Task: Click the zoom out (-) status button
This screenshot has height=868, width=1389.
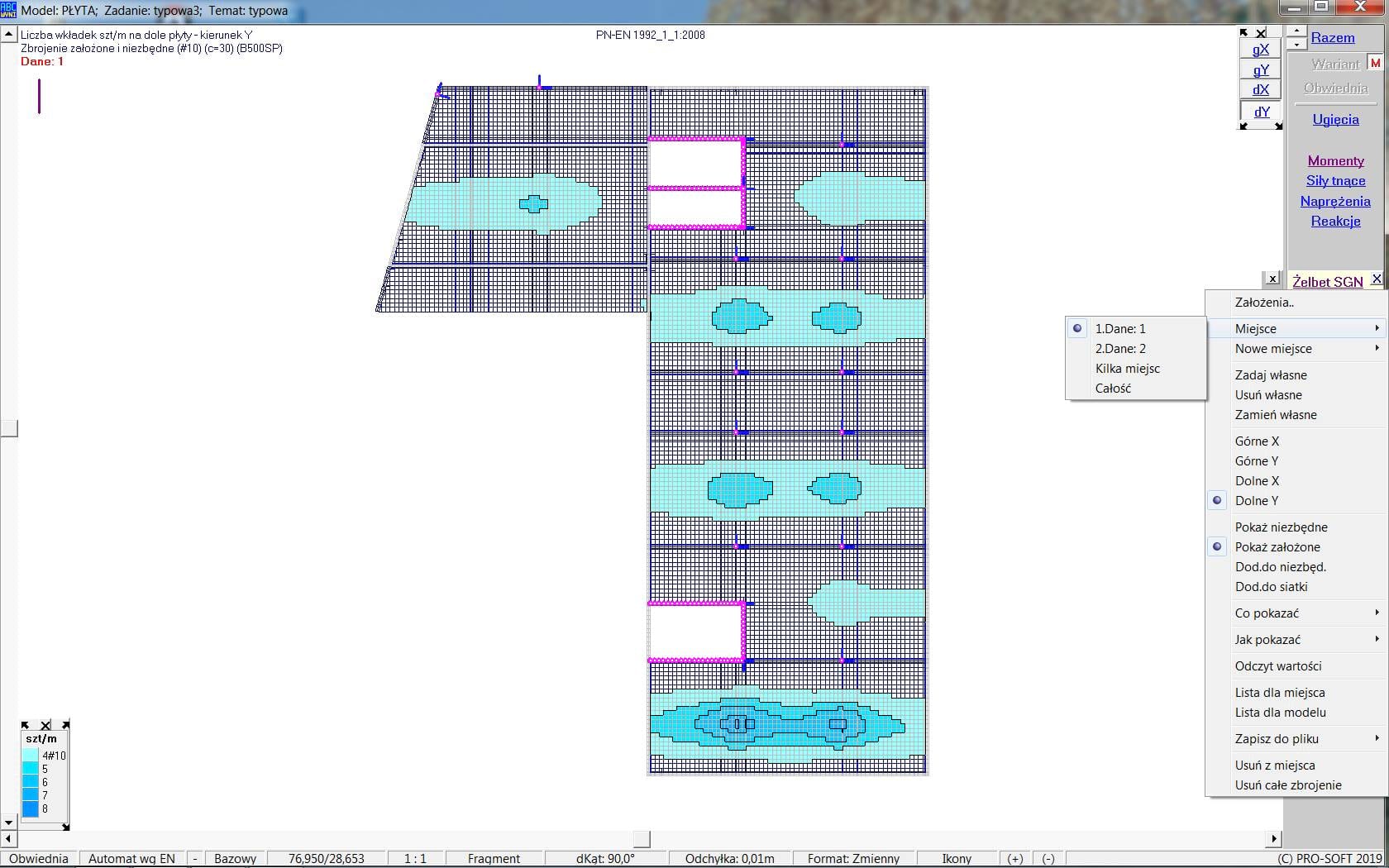Action: [x=1048, y=858]
